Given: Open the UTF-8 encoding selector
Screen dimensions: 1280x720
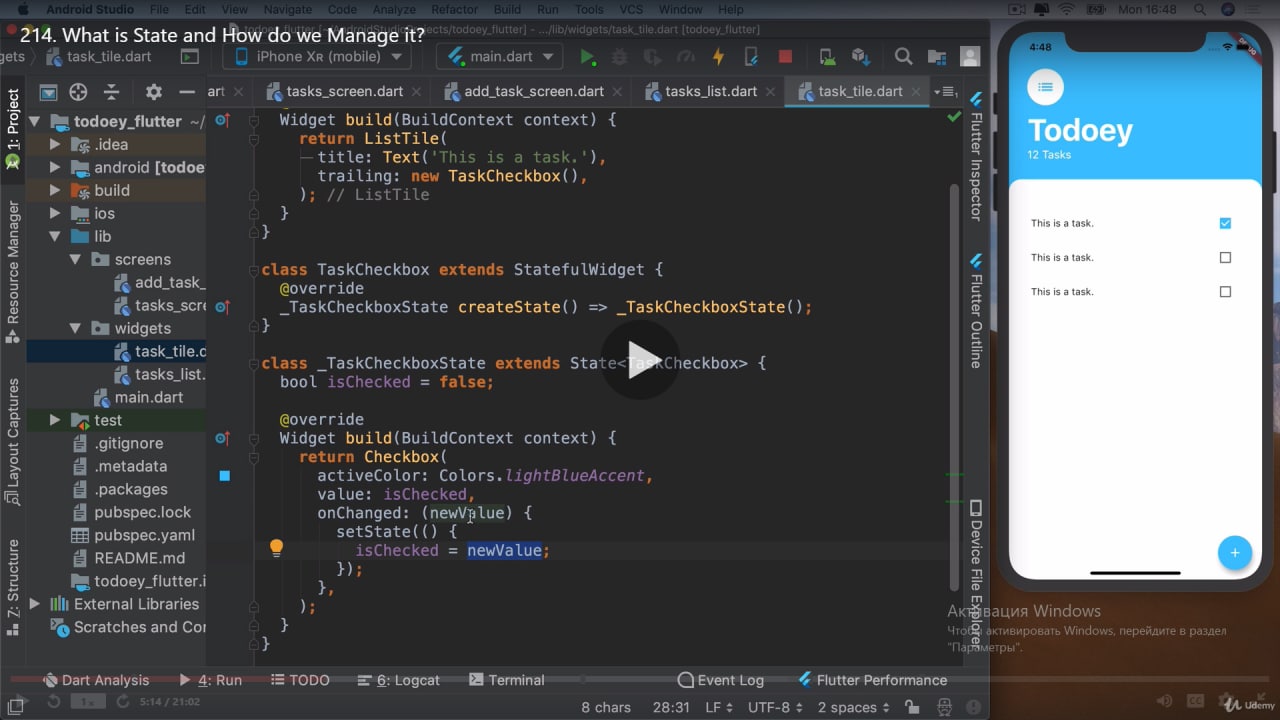Looking at the screenshot, I should 775,707.
